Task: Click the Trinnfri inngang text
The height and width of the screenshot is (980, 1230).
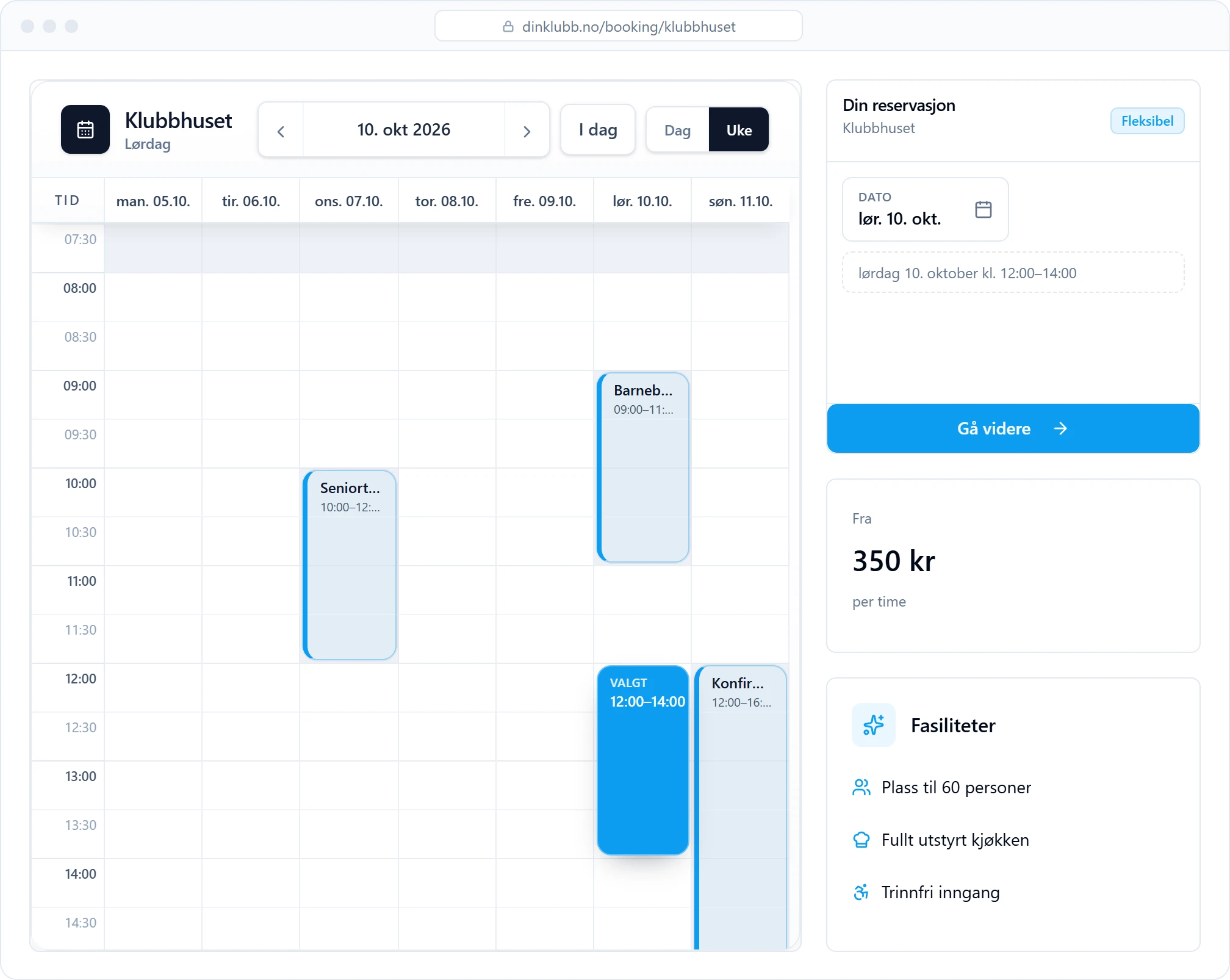Action: [x=940, y=892]
